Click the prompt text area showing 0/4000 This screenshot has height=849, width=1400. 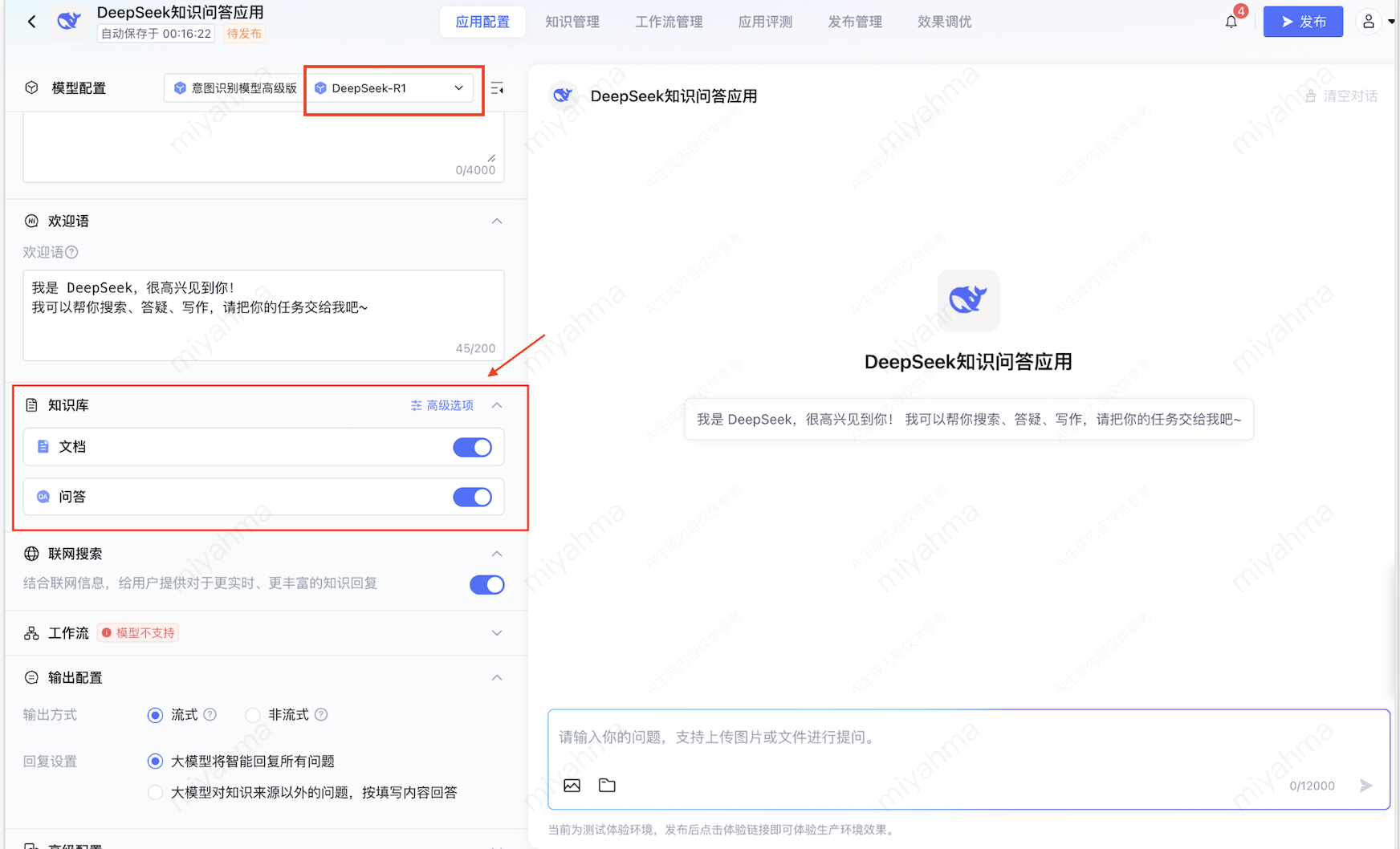point(263,148)
